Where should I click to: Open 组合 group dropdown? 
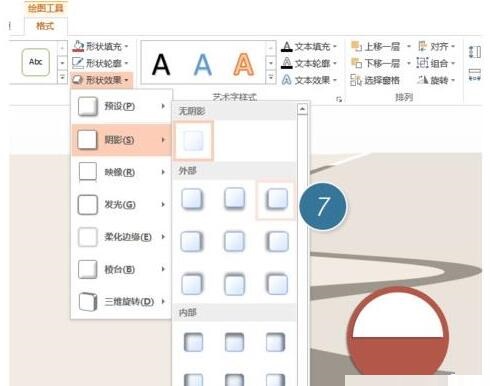(436, 63)
